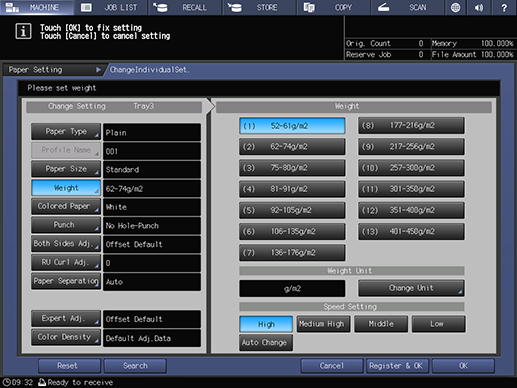Open the Profile Name setting
517x388 pixels.
[x=66, y=150]
